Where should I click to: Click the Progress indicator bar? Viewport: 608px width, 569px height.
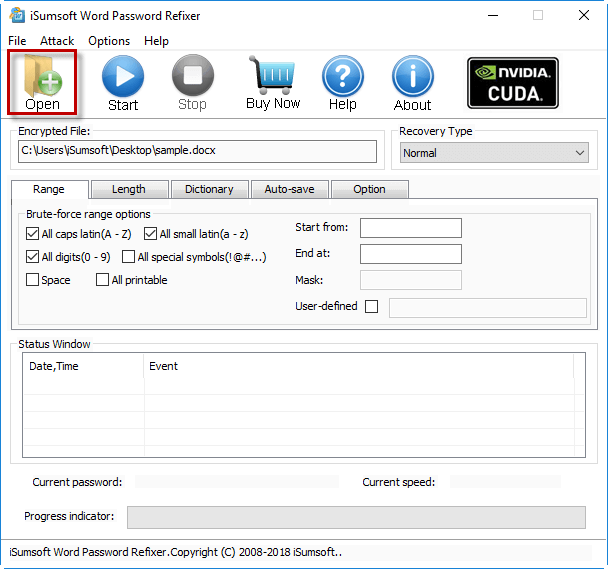pyautogui.click(x=356, y=517)
